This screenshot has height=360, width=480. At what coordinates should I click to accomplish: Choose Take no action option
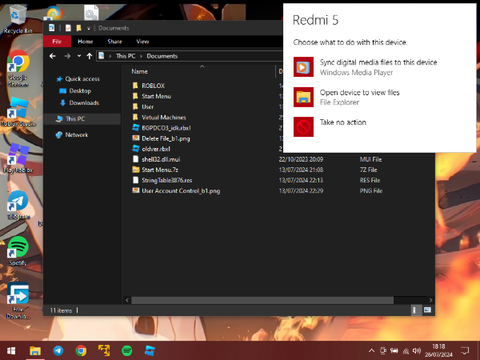pyautogui.click(x=330, y=127)
